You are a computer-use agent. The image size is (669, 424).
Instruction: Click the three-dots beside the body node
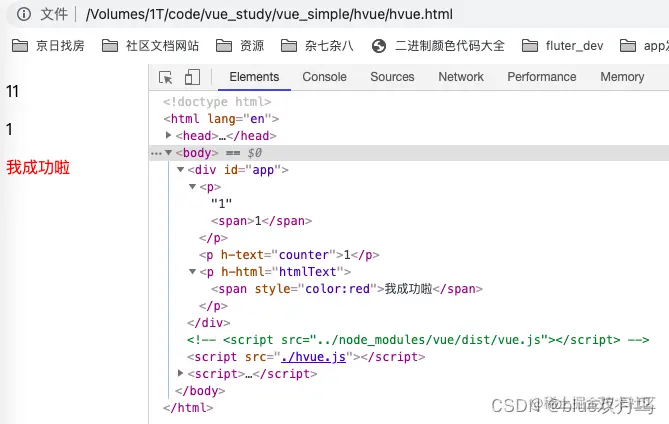[156, 153]
